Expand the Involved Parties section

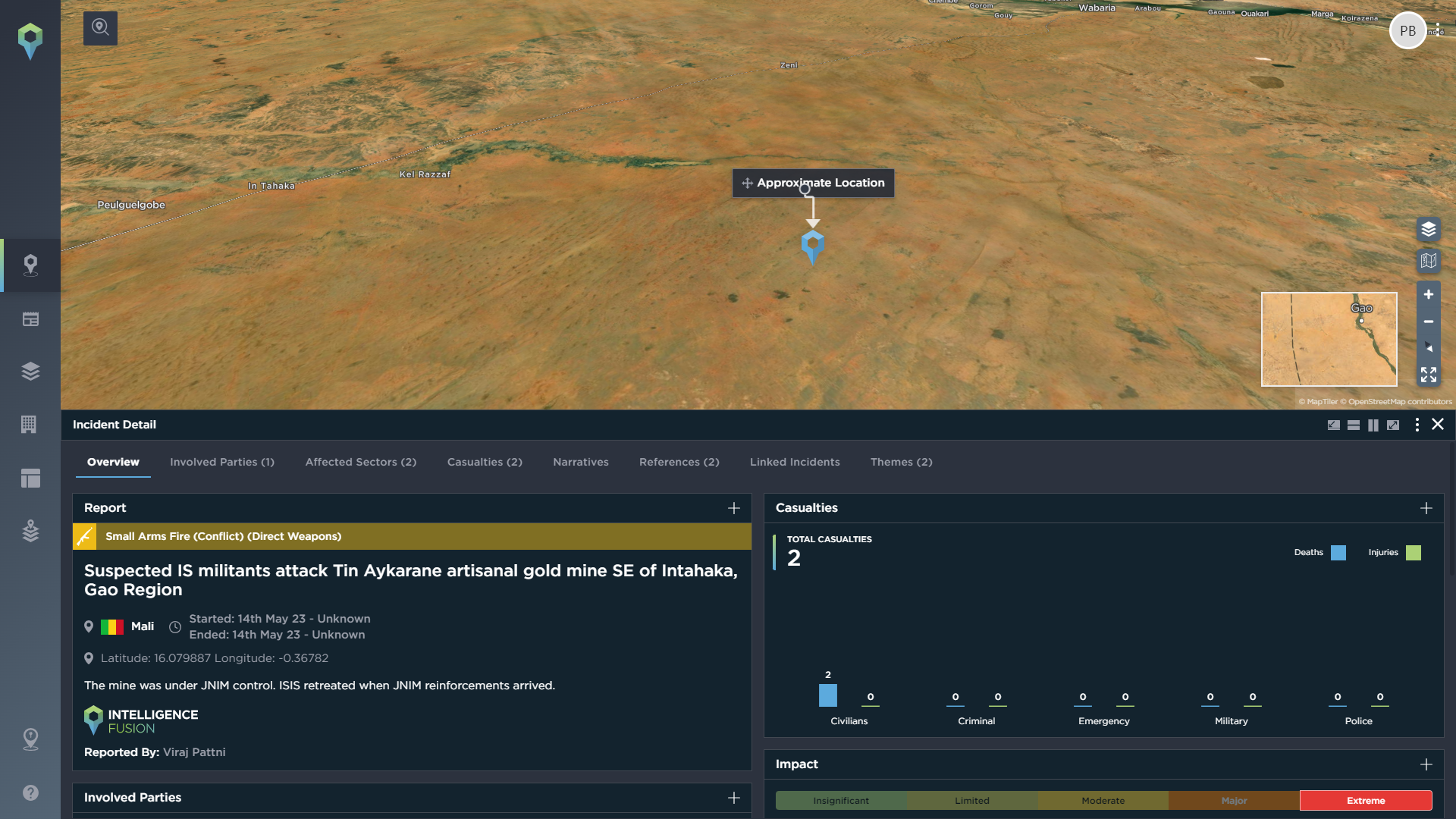pyautogui.click(x=735, y=797)
